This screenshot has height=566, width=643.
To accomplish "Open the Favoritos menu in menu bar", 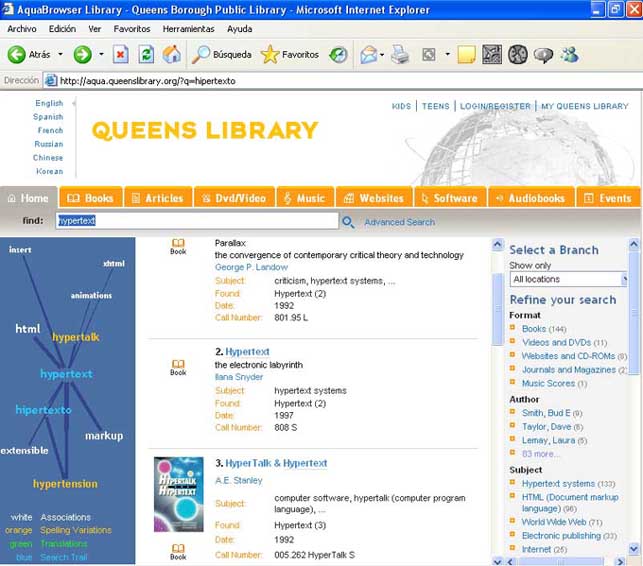I will coord(132,29).
